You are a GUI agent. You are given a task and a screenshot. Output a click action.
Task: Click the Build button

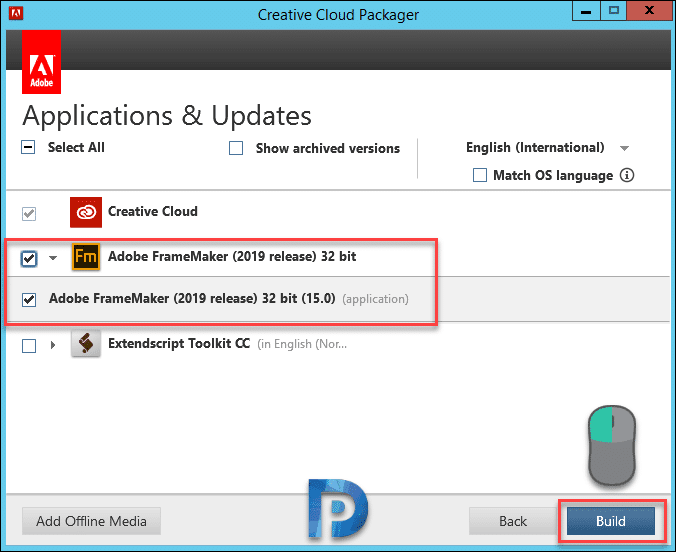(x=610, y=521)
